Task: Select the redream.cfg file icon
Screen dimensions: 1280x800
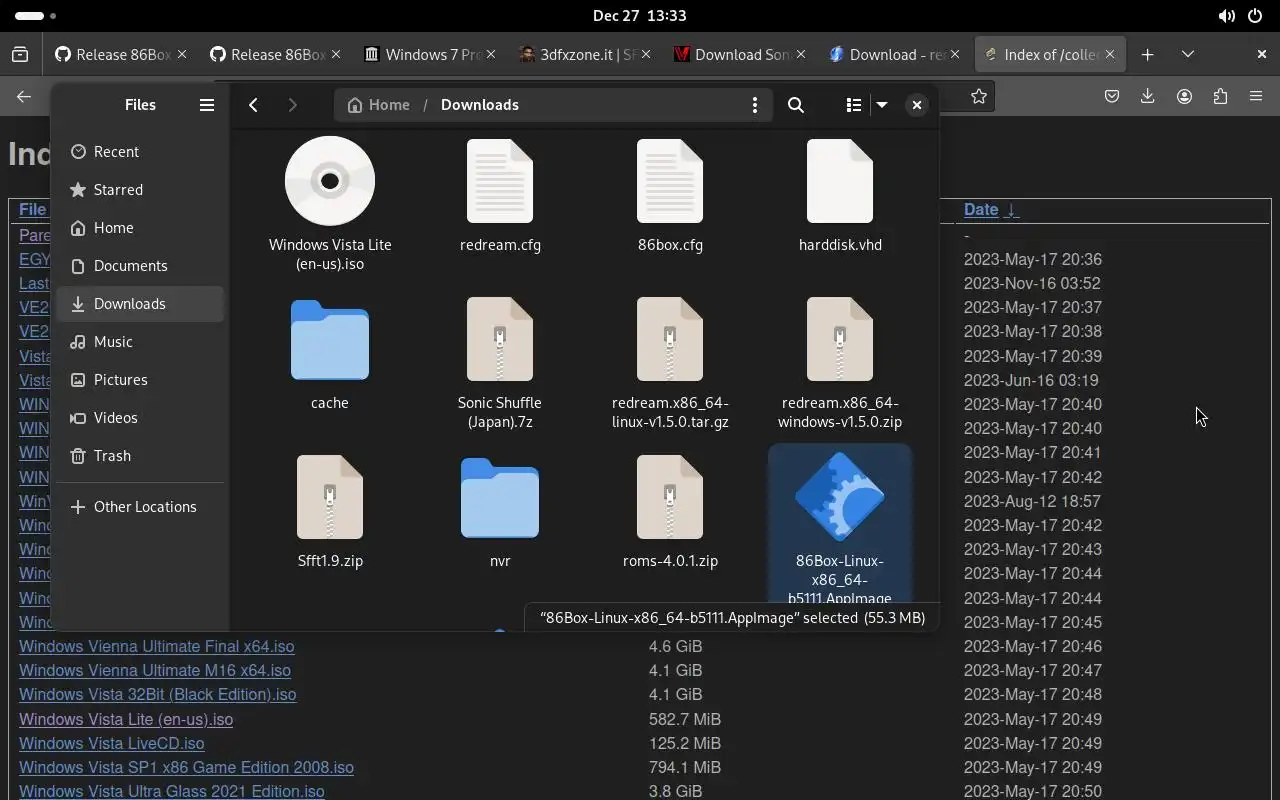Action: (x=500, y=181)
